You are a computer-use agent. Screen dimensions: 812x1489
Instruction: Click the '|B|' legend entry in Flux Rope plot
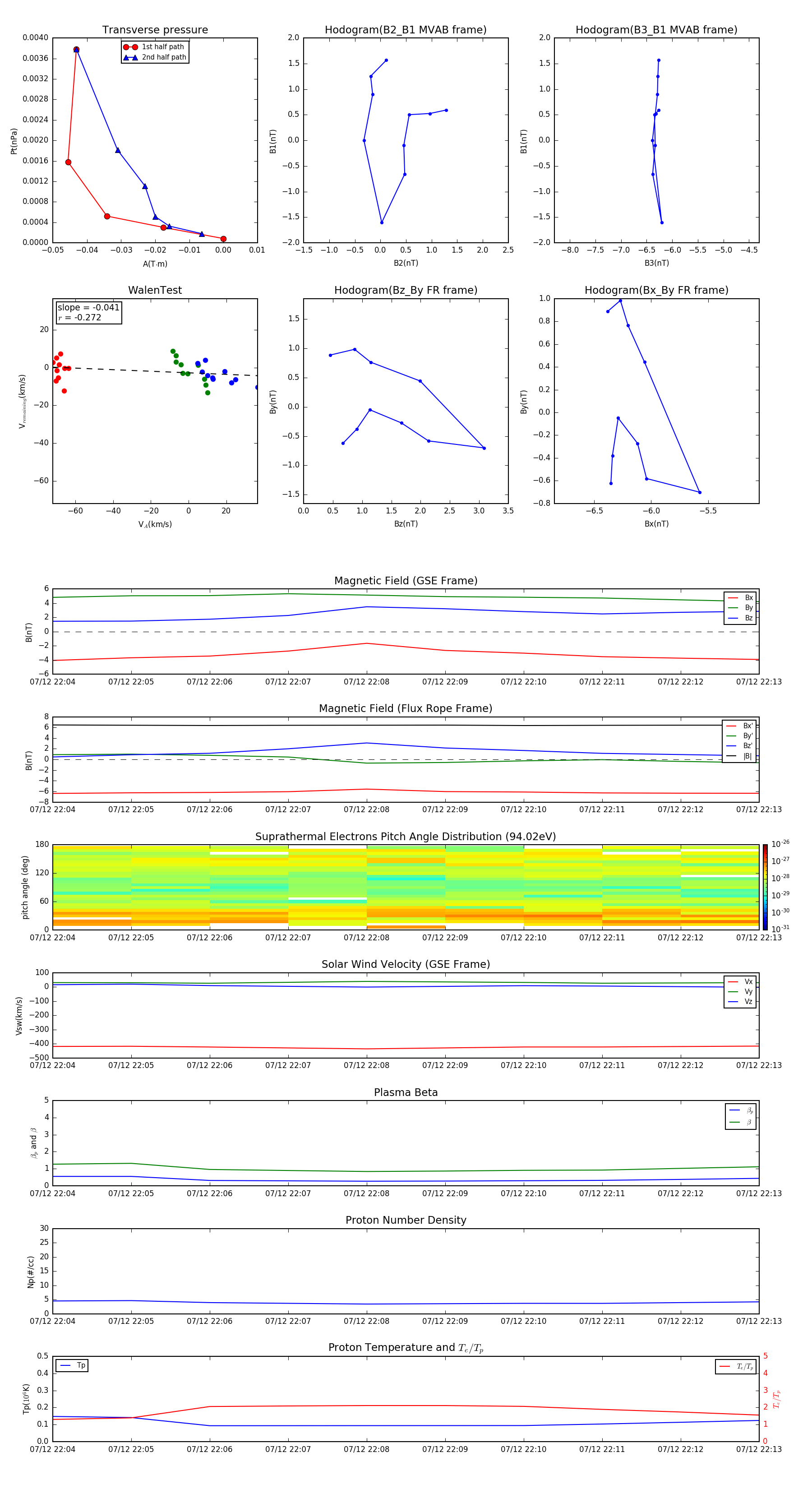[740, 756]
